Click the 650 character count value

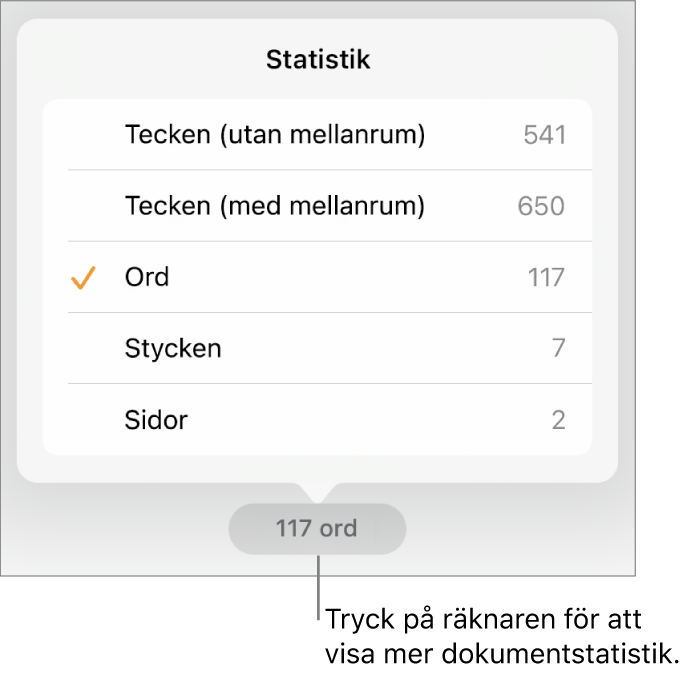(541, 206)
